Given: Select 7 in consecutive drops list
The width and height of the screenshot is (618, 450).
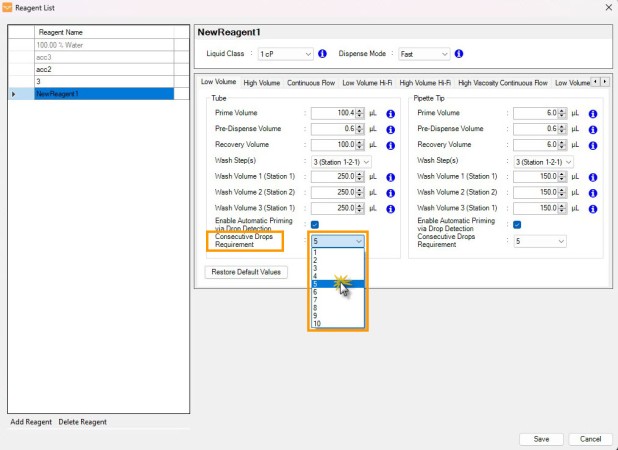Looking at the screenshot, I should point(338,300).
